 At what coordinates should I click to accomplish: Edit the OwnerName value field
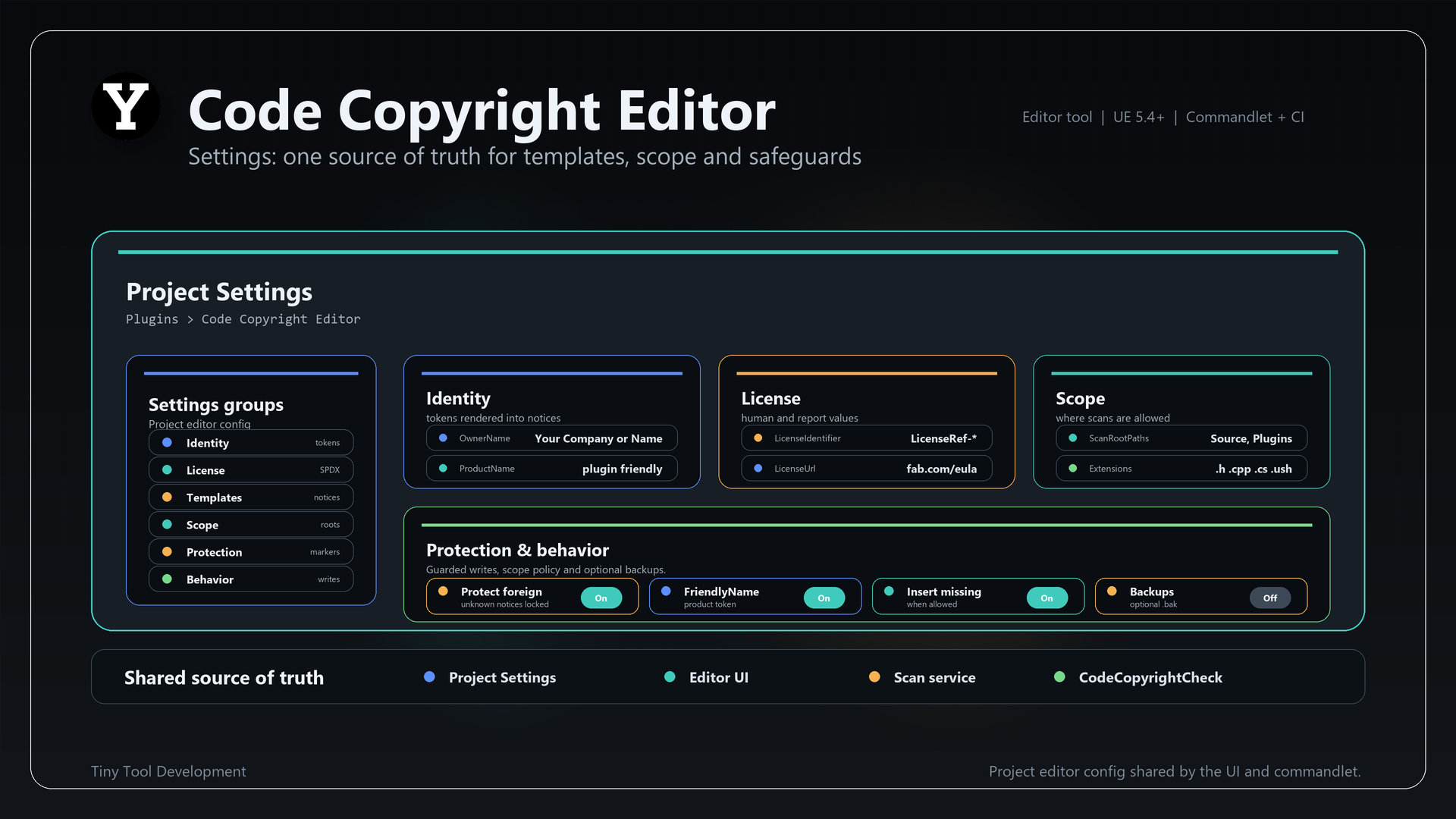[x=552, y=438]
